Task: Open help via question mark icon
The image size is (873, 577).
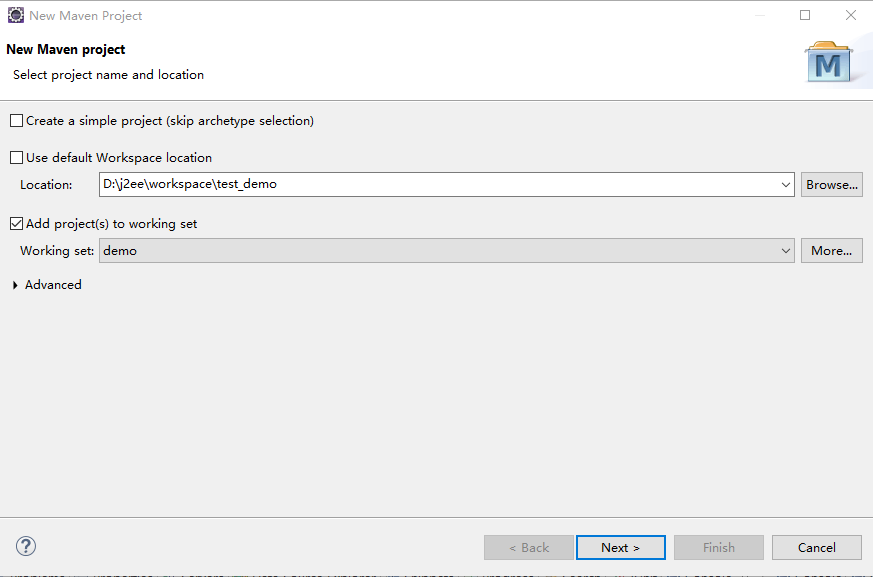Action: click(27, 546)
